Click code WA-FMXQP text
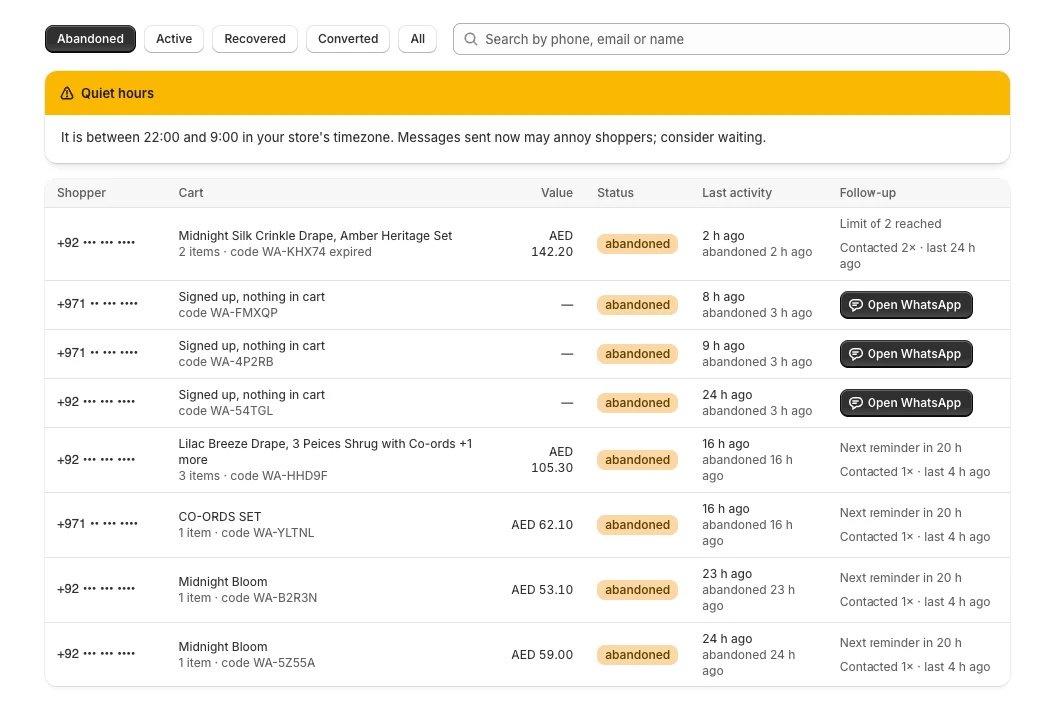 tap(228, 313)
